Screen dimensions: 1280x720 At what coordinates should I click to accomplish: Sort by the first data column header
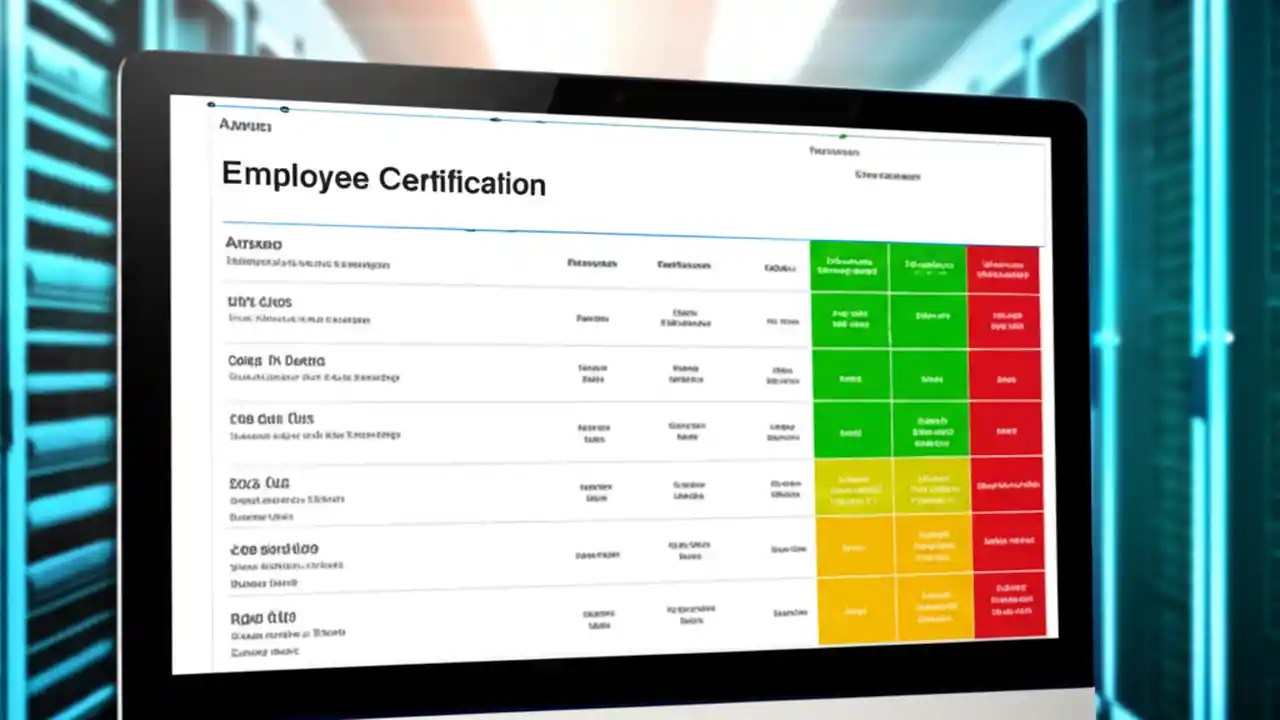pos(592,264)
